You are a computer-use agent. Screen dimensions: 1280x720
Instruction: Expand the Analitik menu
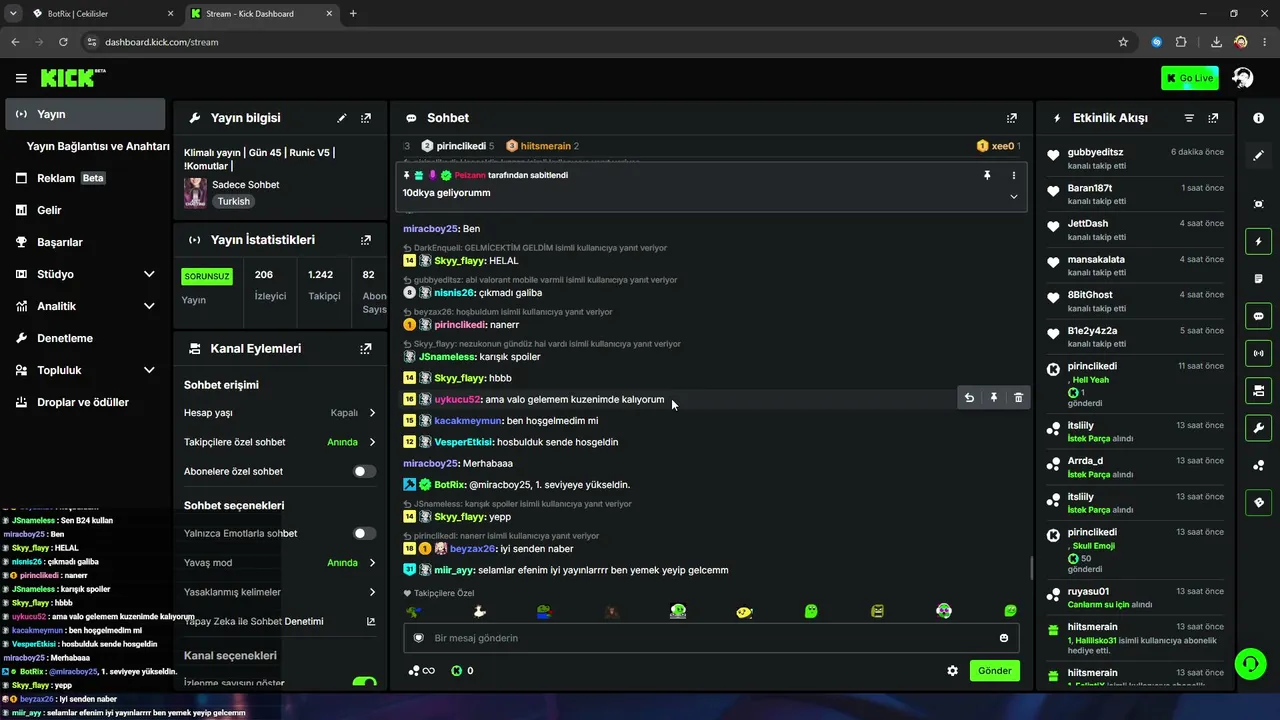coord(149,306)
